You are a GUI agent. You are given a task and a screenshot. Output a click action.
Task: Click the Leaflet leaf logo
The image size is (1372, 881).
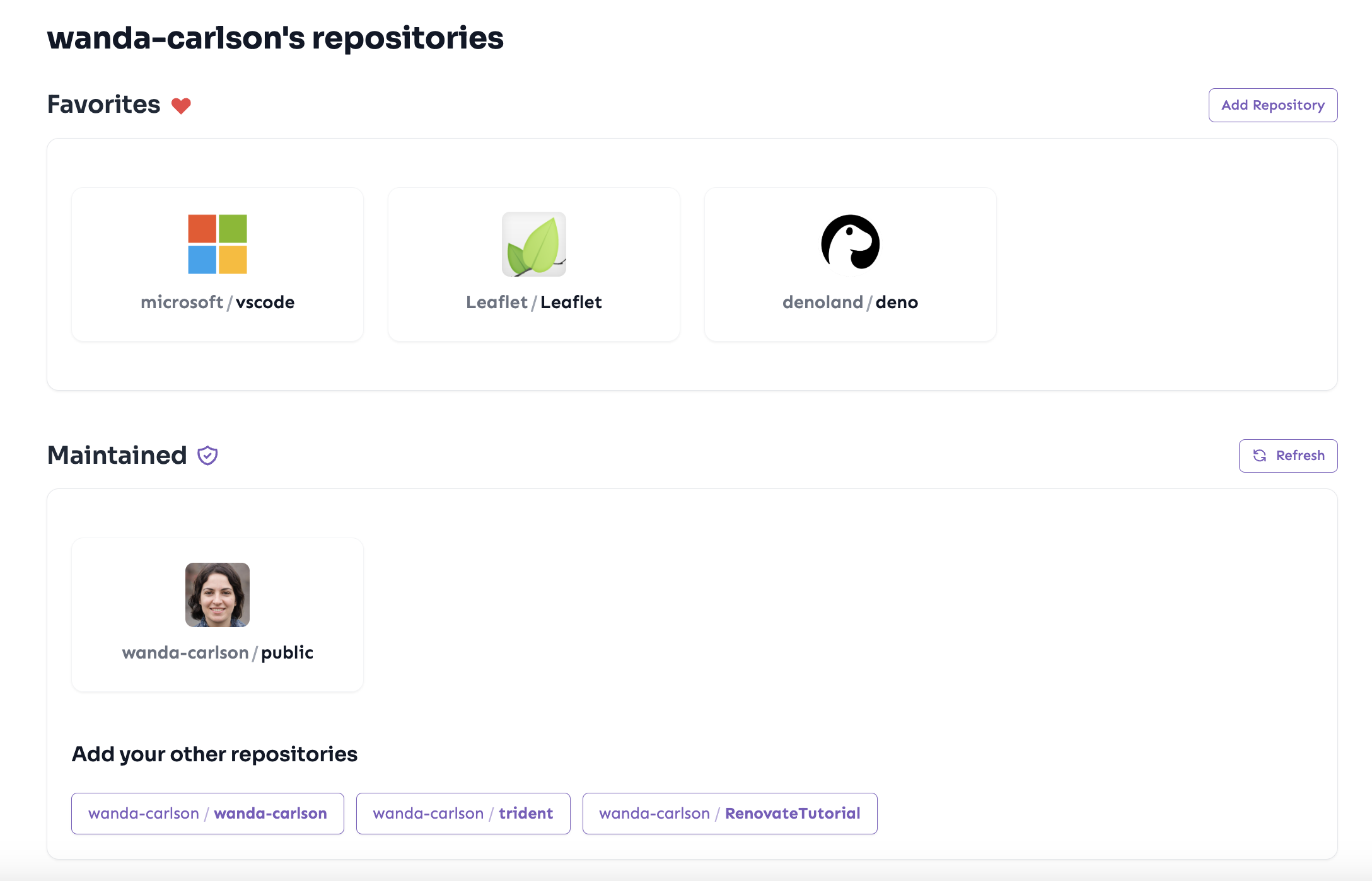[534, 244]
